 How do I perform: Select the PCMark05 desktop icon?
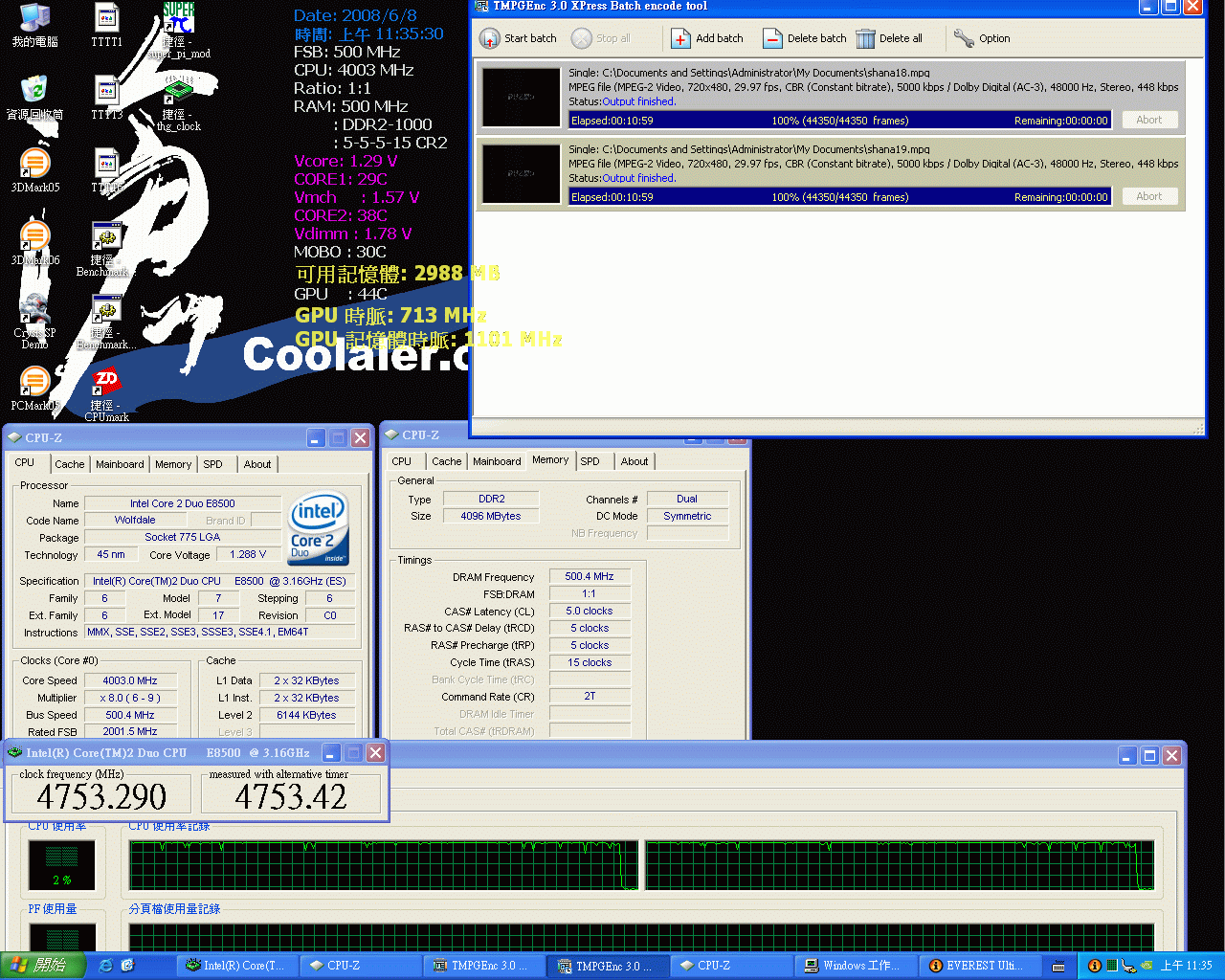point(34,381)
